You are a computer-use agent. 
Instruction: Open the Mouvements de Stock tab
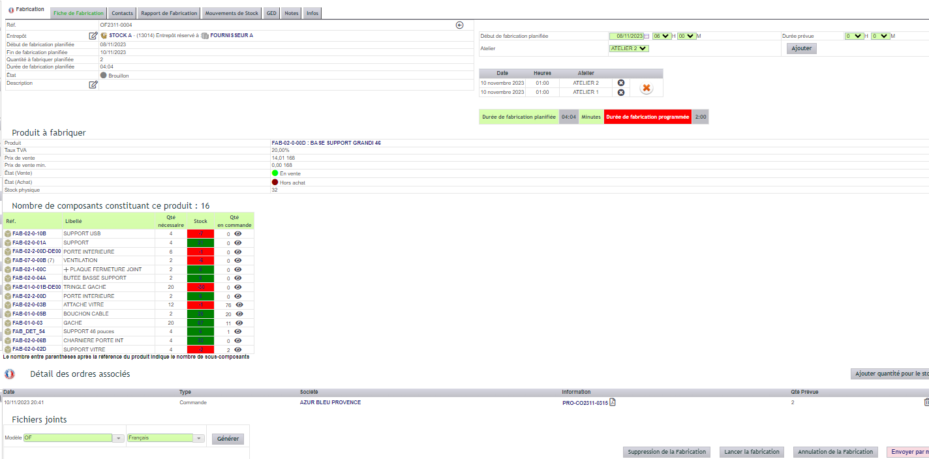coord(232,13)
